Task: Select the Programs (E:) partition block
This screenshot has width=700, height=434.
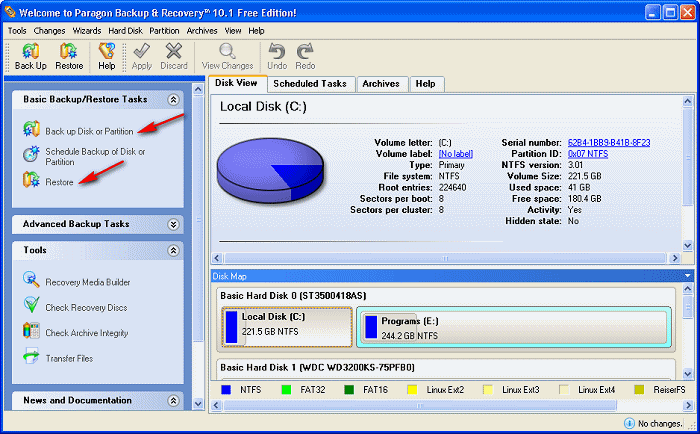Action: tap(514, 327)
